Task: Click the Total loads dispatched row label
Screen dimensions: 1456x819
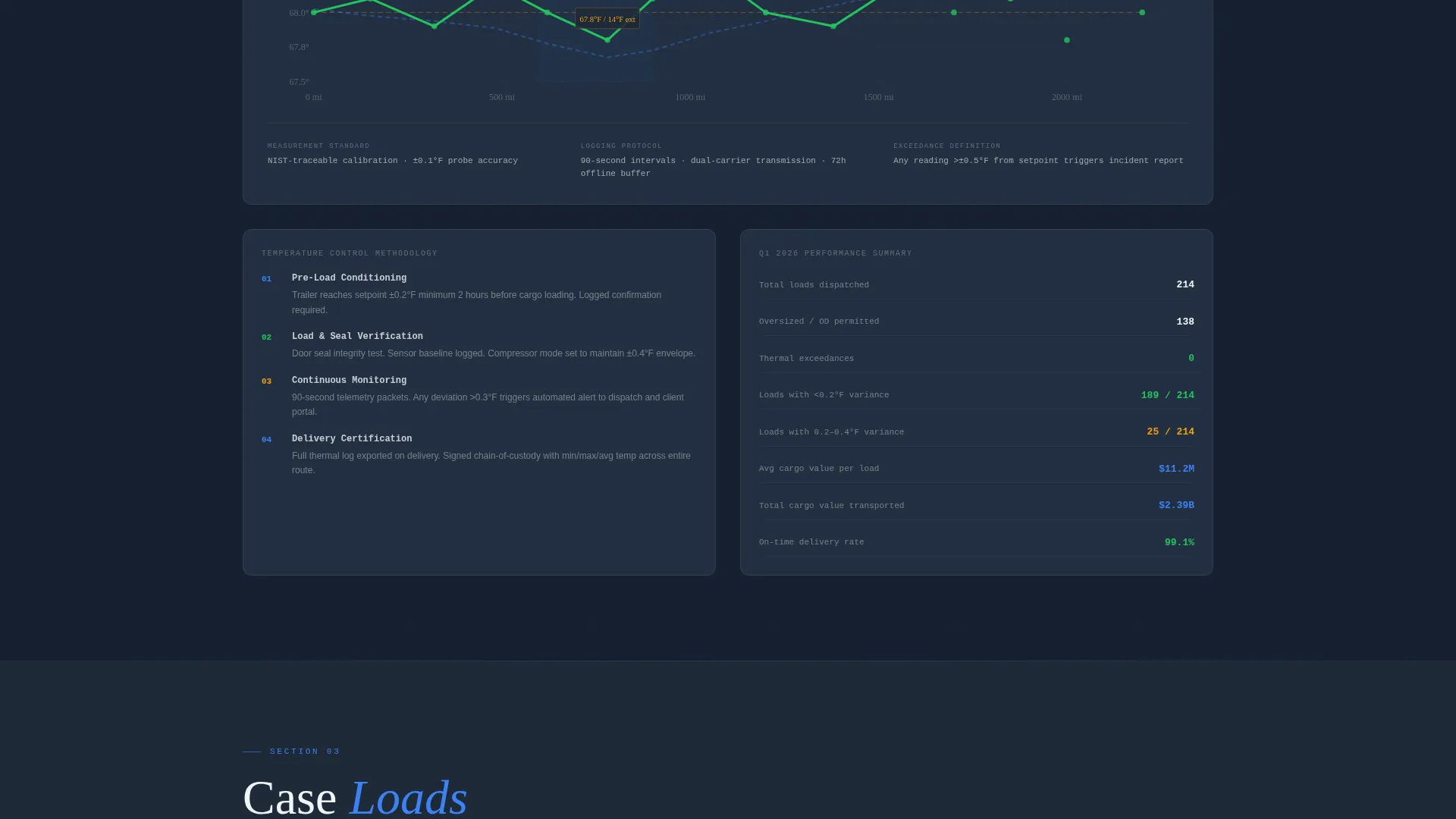Action: pos(814,285)
